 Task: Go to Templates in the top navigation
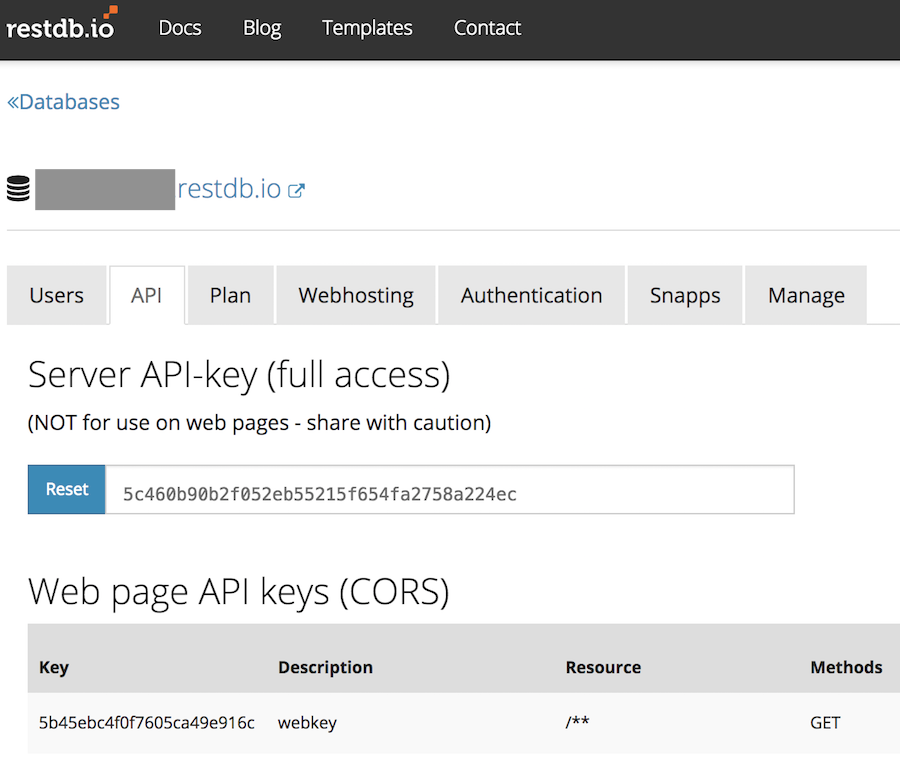(367, 28)
